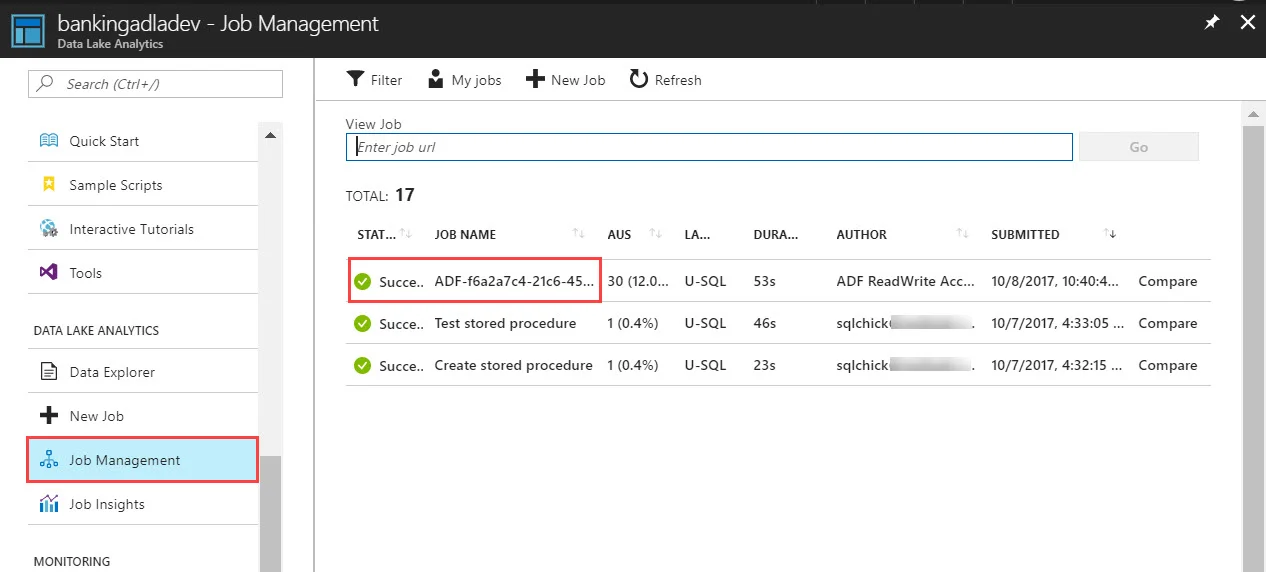Sort by the STATUS column arrows

pyautogui.click(x=406, y=234)
